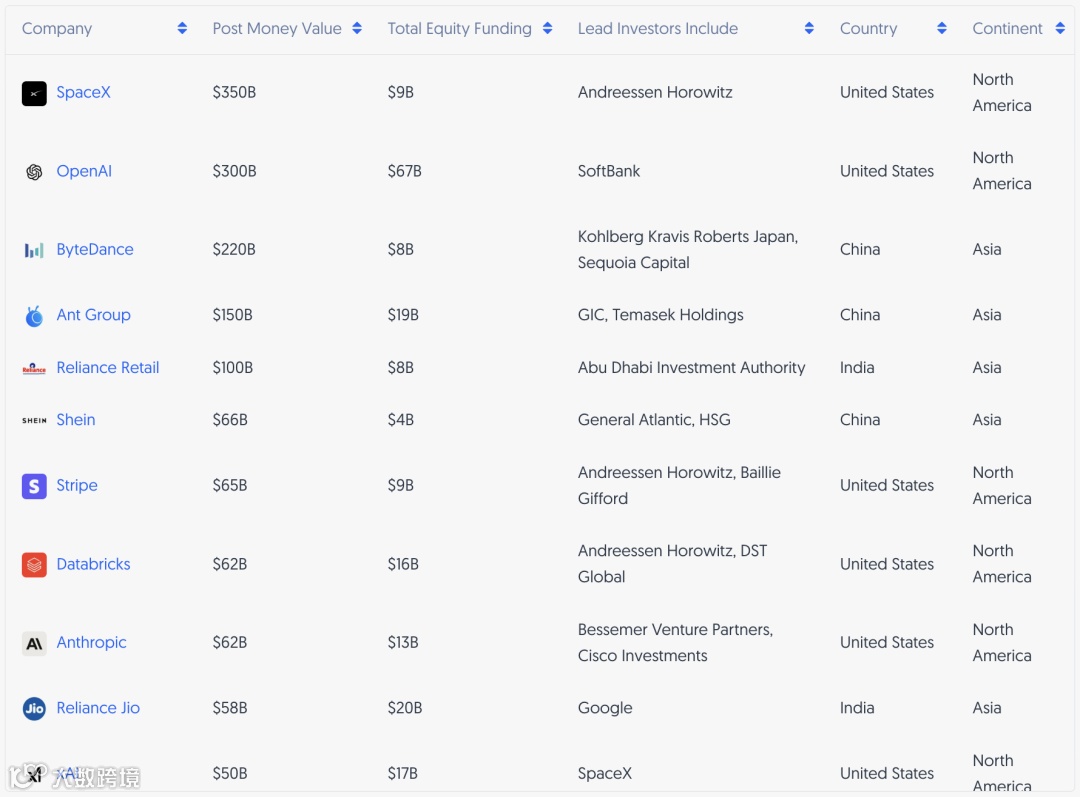Viewport: 1080px width, 797px height.
Task: Click the Stripe logo icon
Action: click(x=34, y=486)
